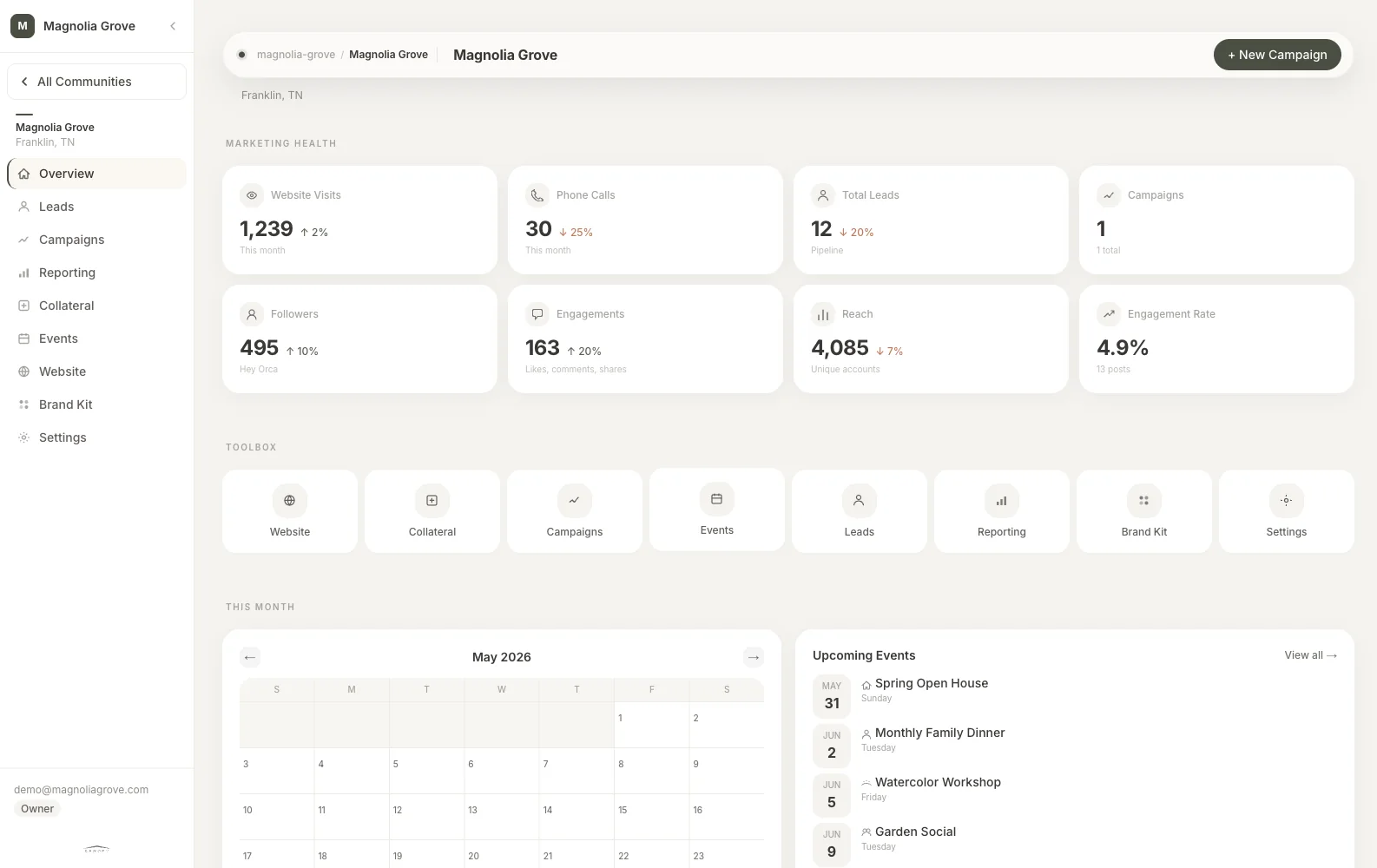Viewport: 1377px width, 868px height.
Task: Open Campaigns in the sidebar
Action: coord(96,240)
